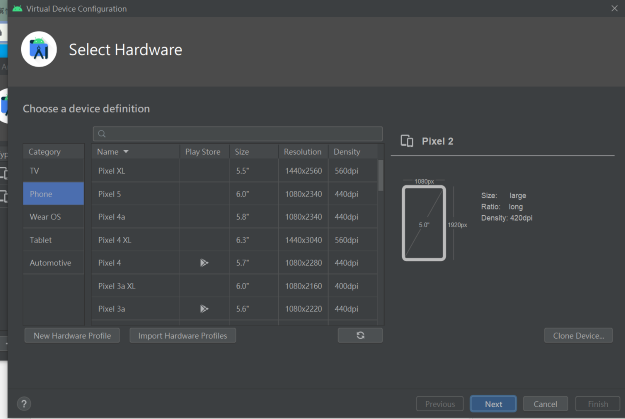Viewport: 625px width, 419px height.
Task: Close the Virtual Device Configuration dialog
Action: pyautogui.click(x=614, y=8)
